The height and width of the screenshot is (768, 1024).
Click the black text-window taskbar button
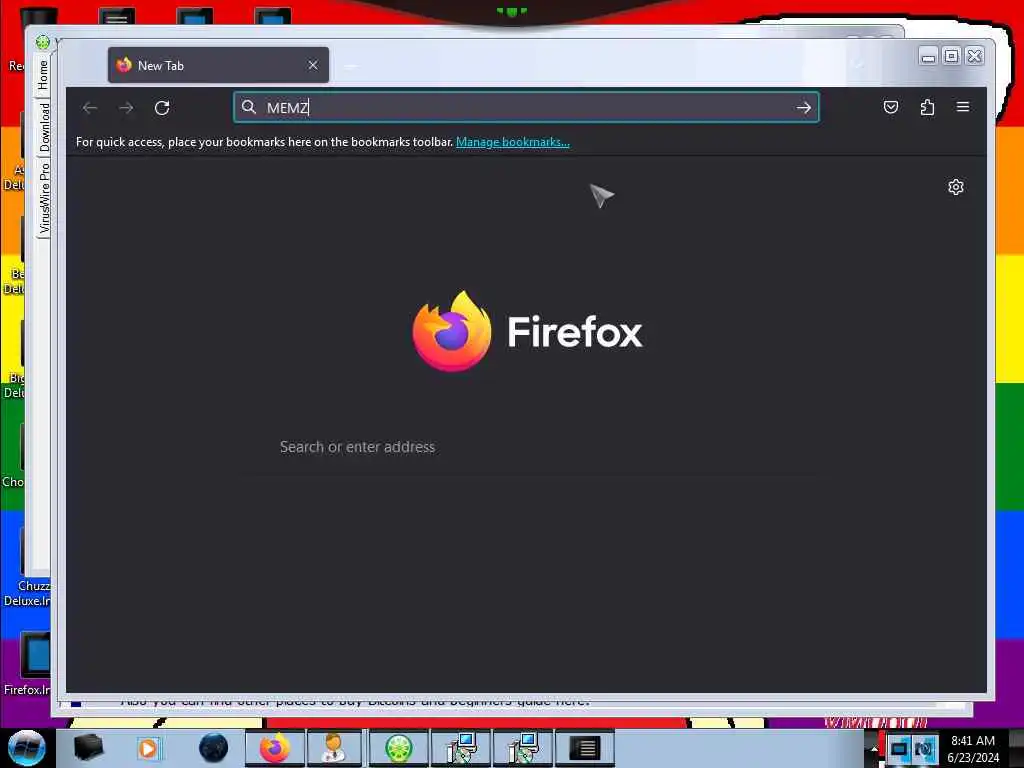(x=584, y=748)
